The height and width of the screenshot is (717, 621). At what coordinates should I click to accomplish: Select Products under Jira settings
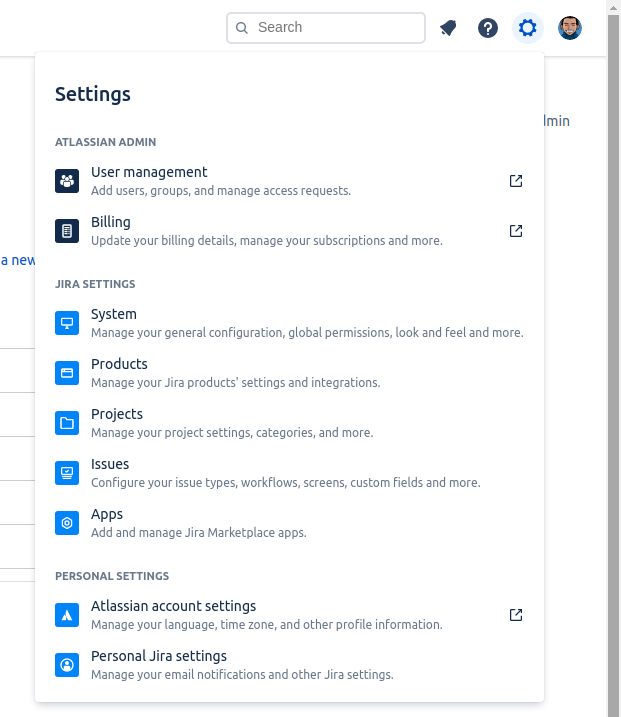click(x=289, y=373)
